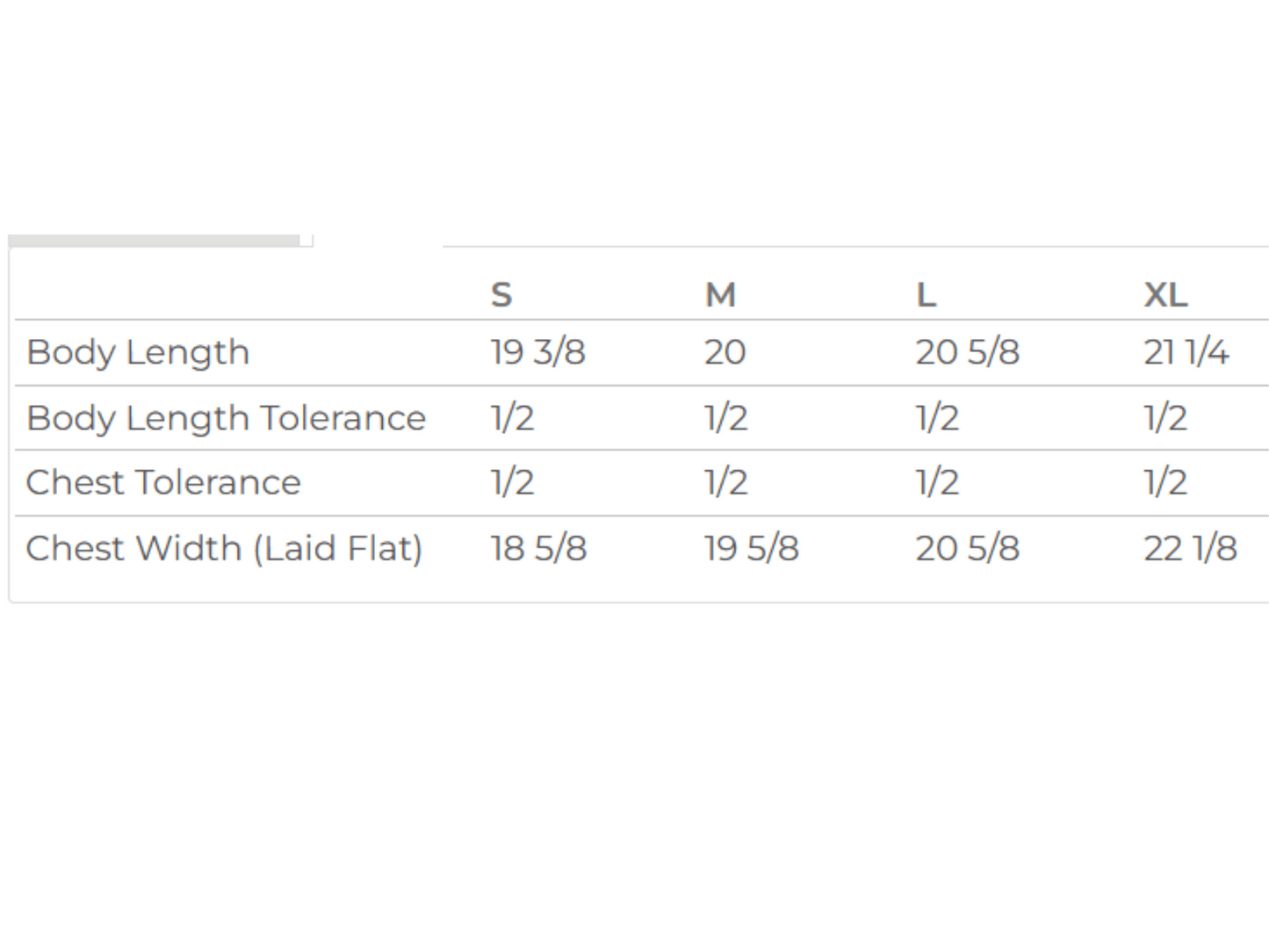Click the L column 20 5/8 body length

pos(967,352)
